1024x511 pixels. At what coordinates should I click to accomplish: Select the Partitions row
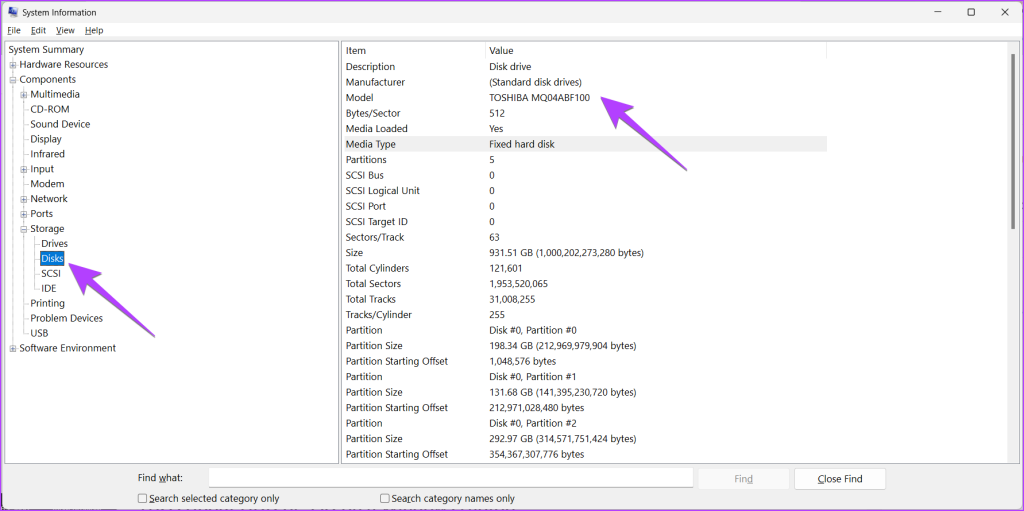[x=584, y=160]
